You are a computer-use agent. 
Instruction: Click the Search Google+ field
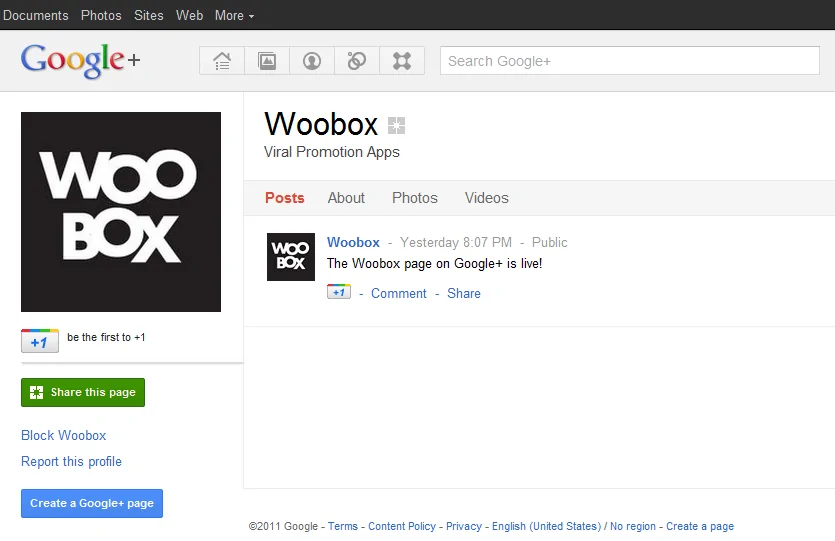tap(629, 61)
